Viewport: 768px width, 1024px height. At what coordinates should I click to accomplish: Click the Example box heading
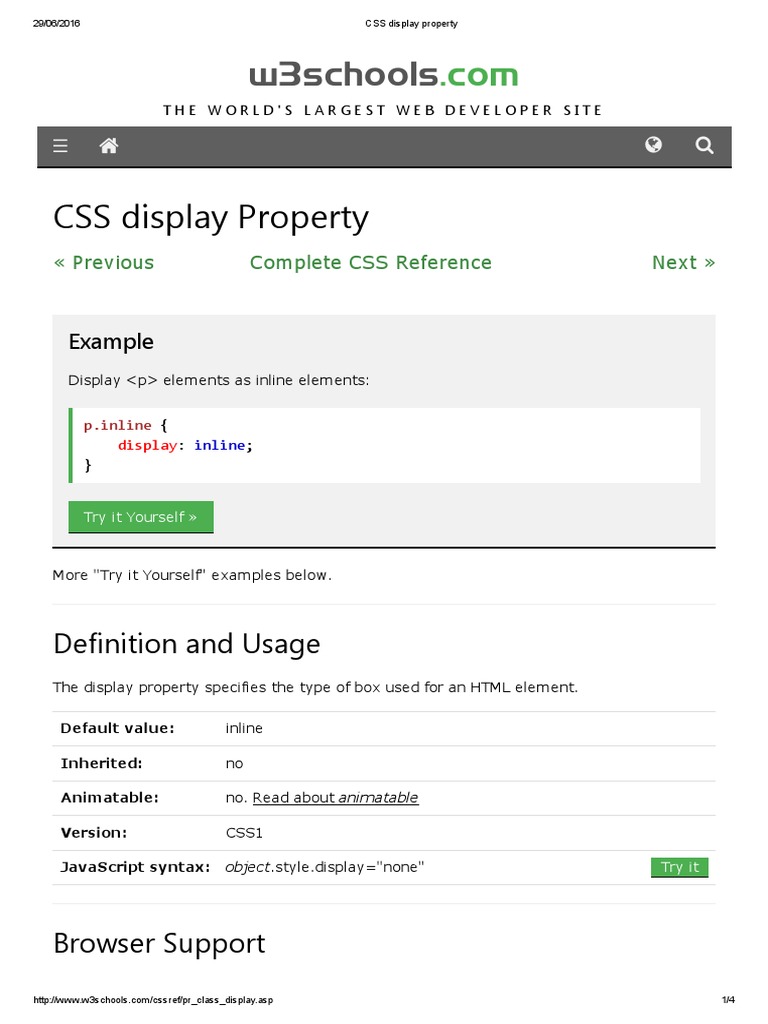(x=111, y=341)
